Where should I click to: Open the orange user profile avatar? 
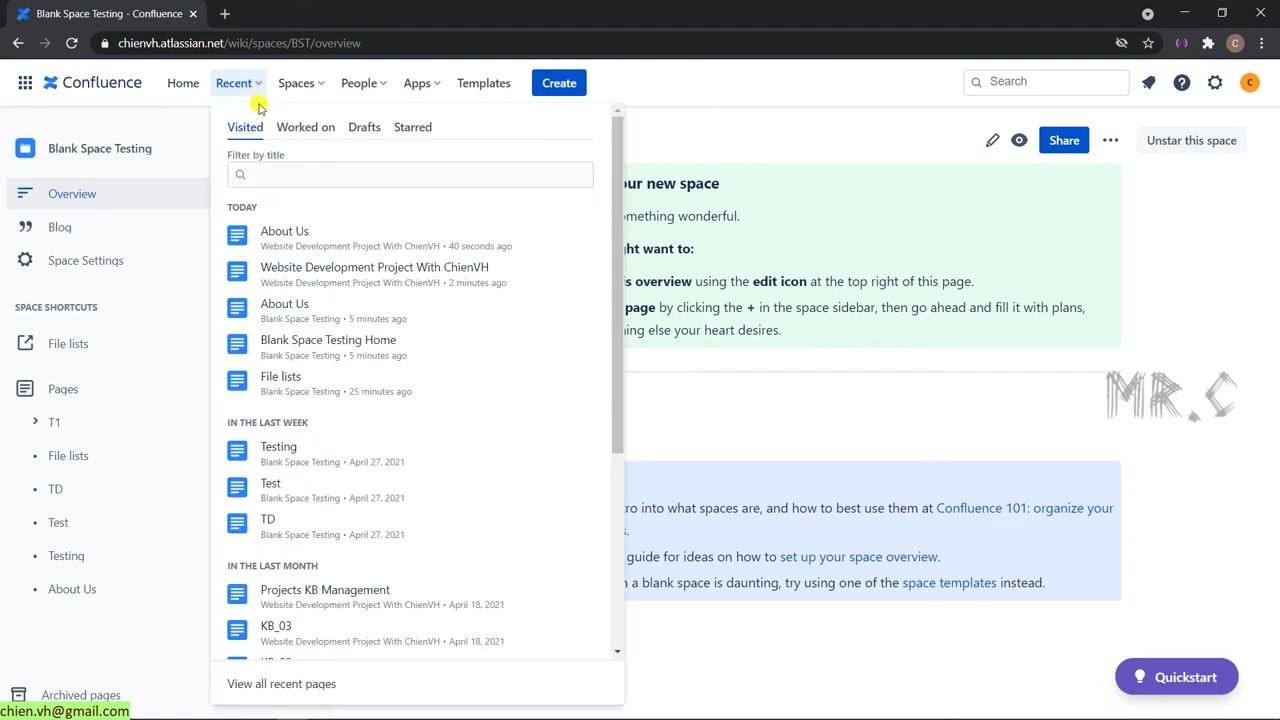click(x=1249, y=83)
